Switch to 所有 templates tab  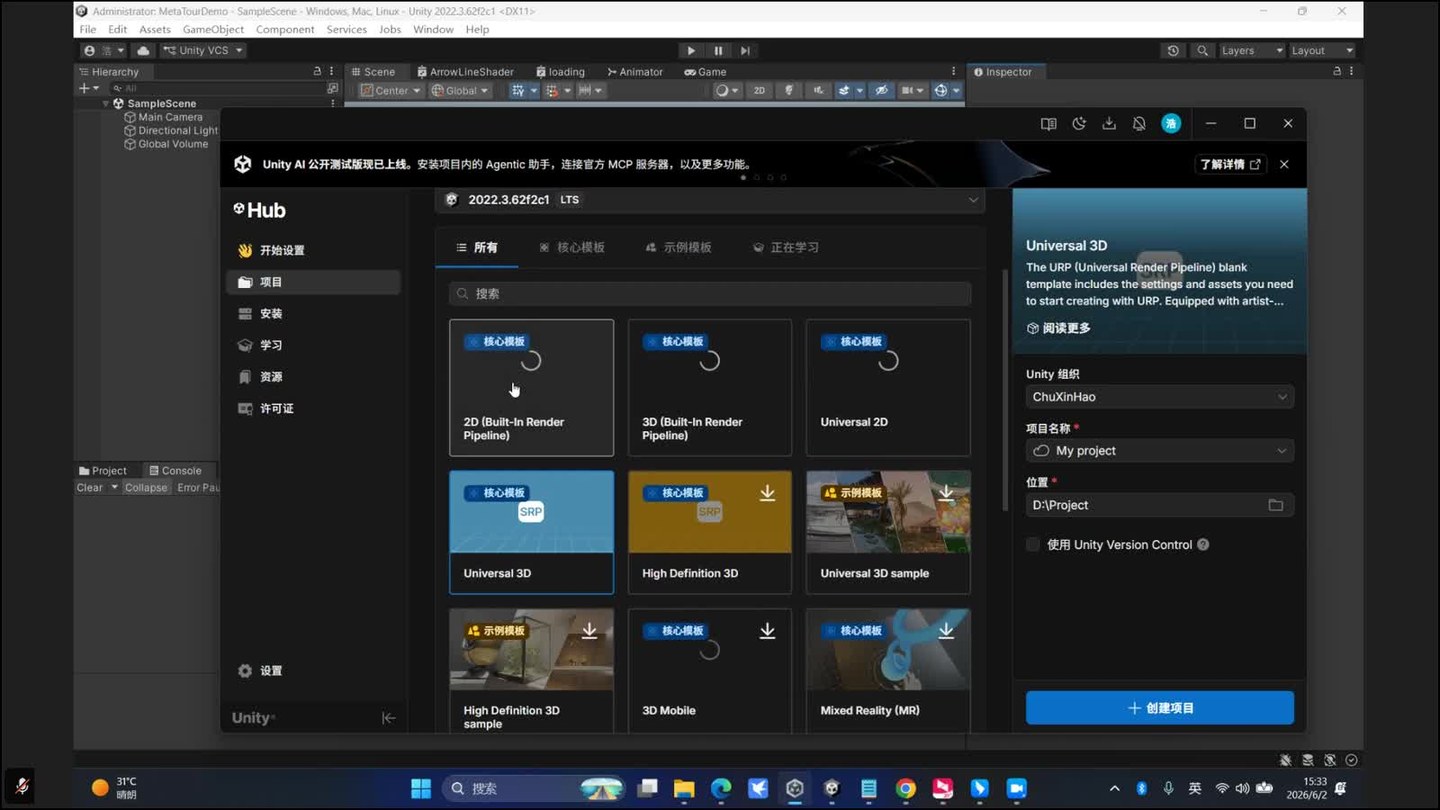click(x=477, y=247)
